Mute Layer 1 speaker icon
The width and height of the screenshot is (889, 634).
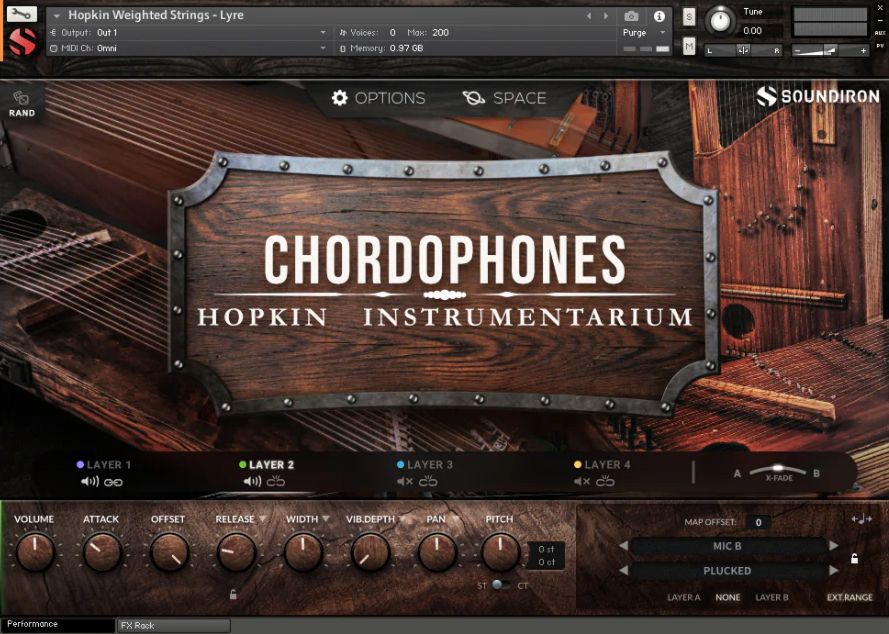point(90,482)
